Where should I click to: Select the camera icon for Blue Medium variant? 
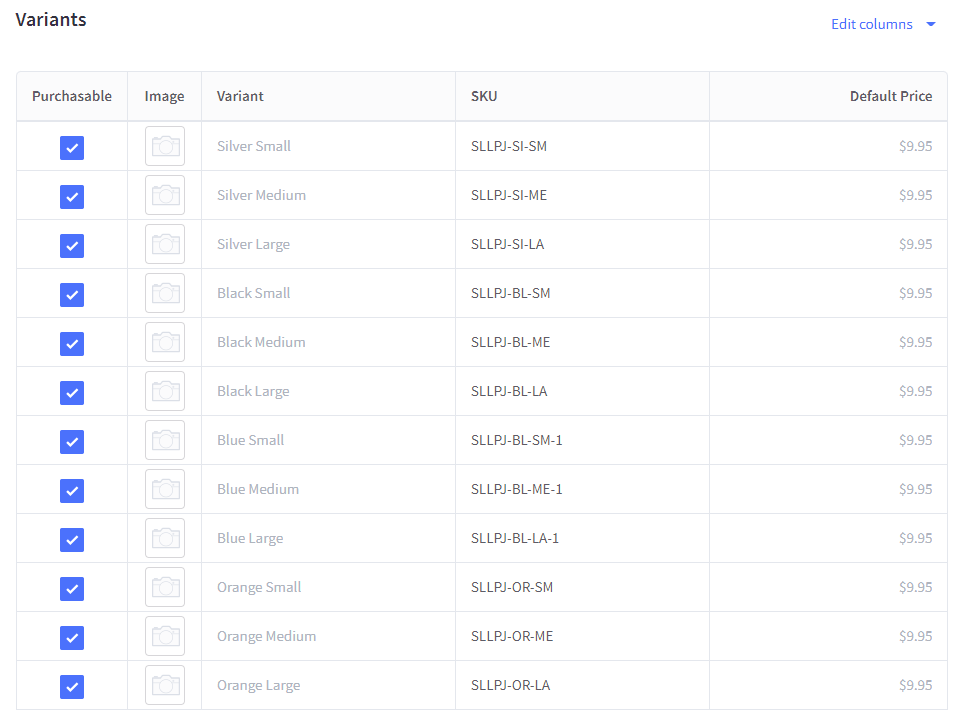164,489
